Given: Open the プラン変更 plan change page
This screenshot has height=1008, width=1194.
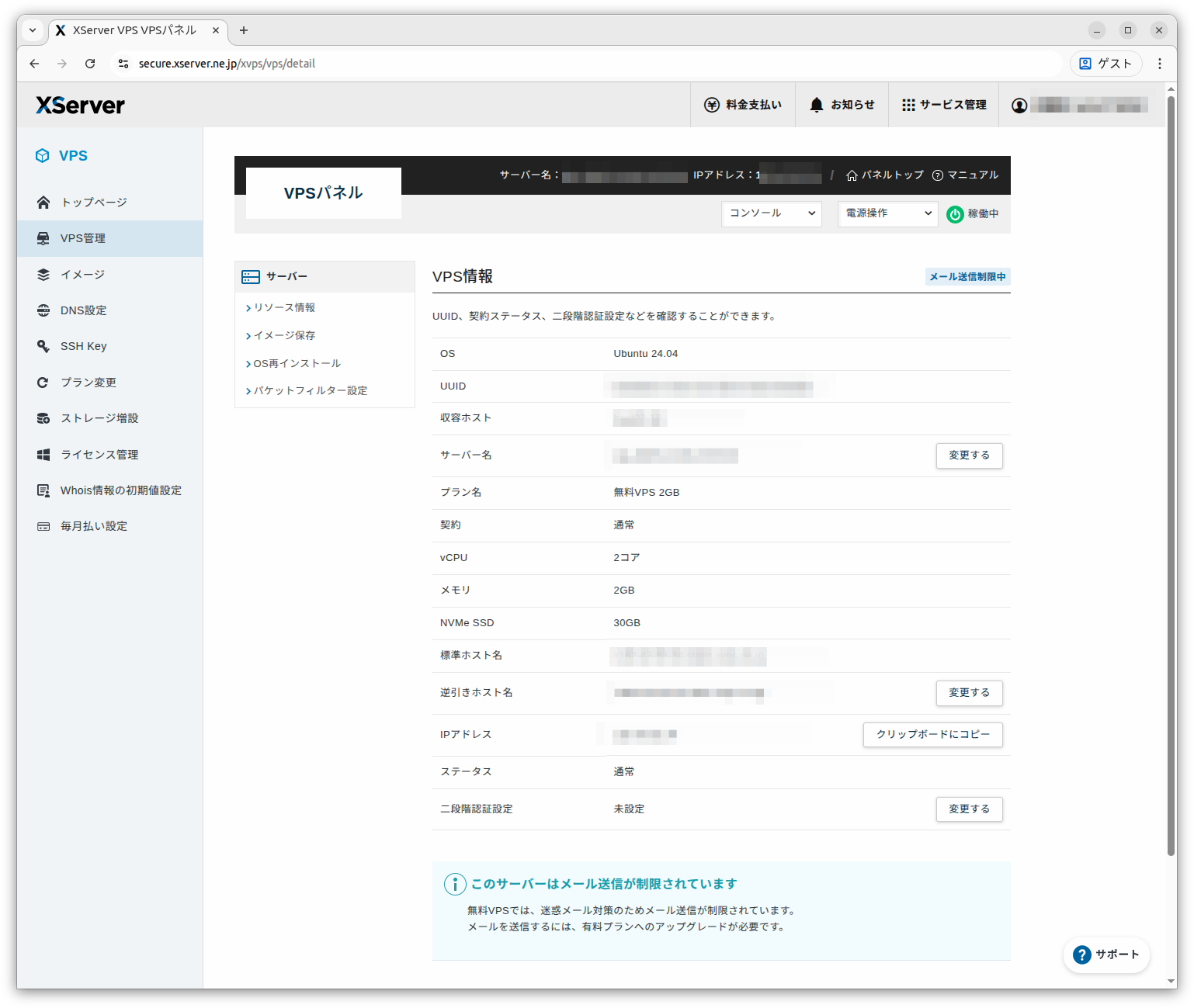Looking at the screenshot, I should point(89,382).
